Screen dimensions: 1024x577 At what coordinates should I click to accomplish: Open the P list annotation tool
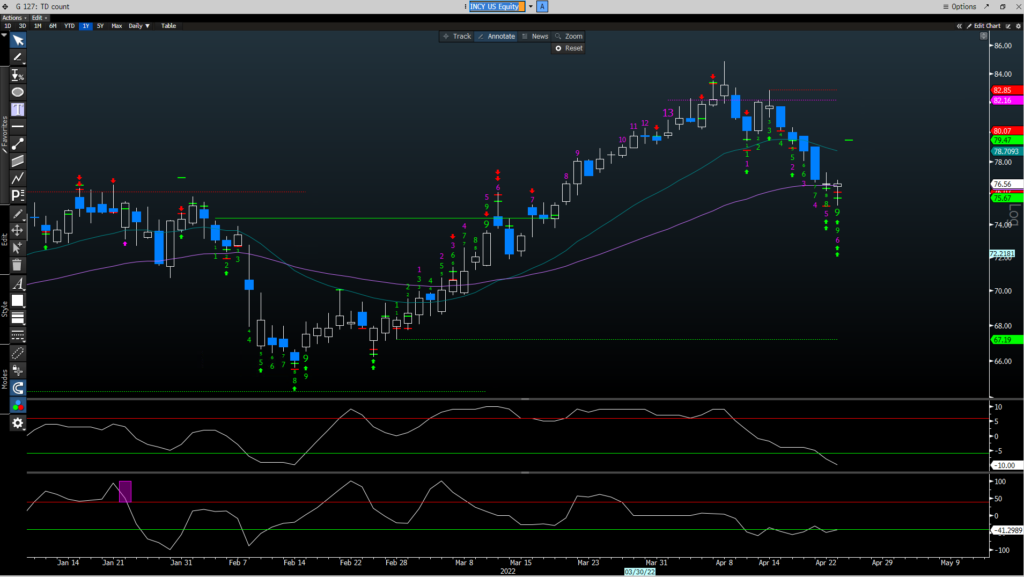coord(18,195)
